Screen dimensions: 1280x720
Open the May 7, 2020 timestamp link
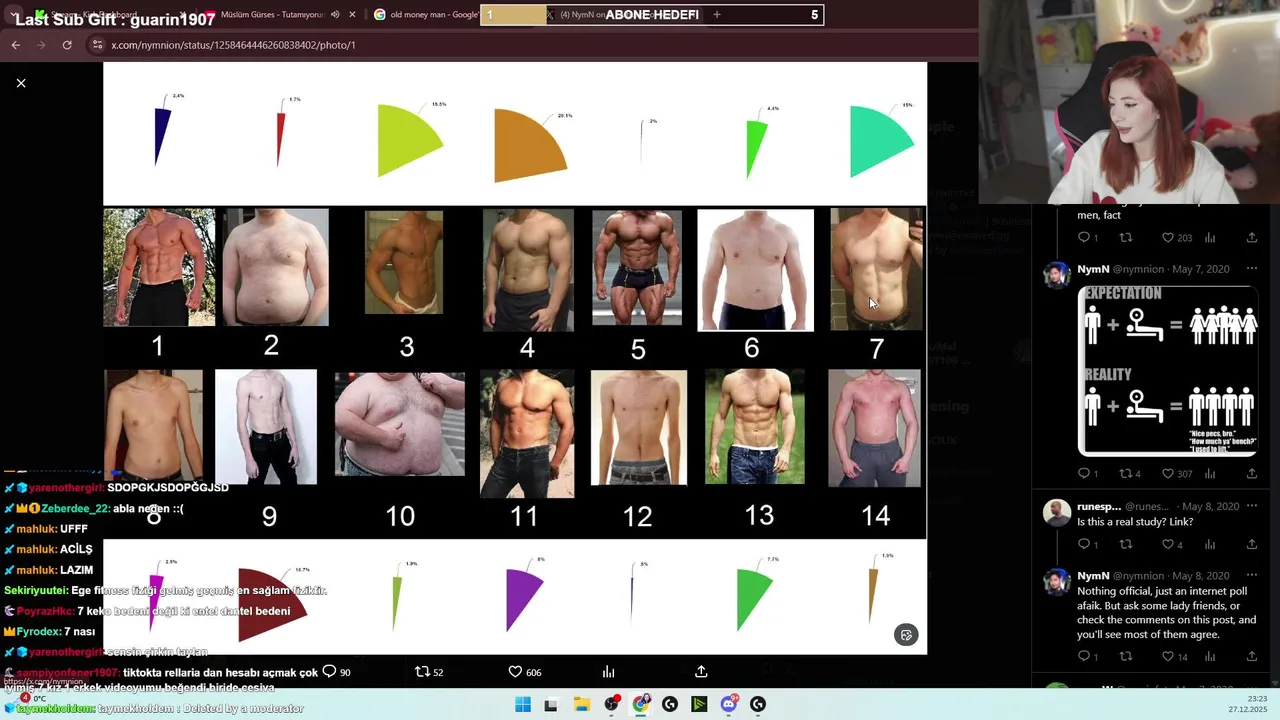click(x=1203, y=269)
